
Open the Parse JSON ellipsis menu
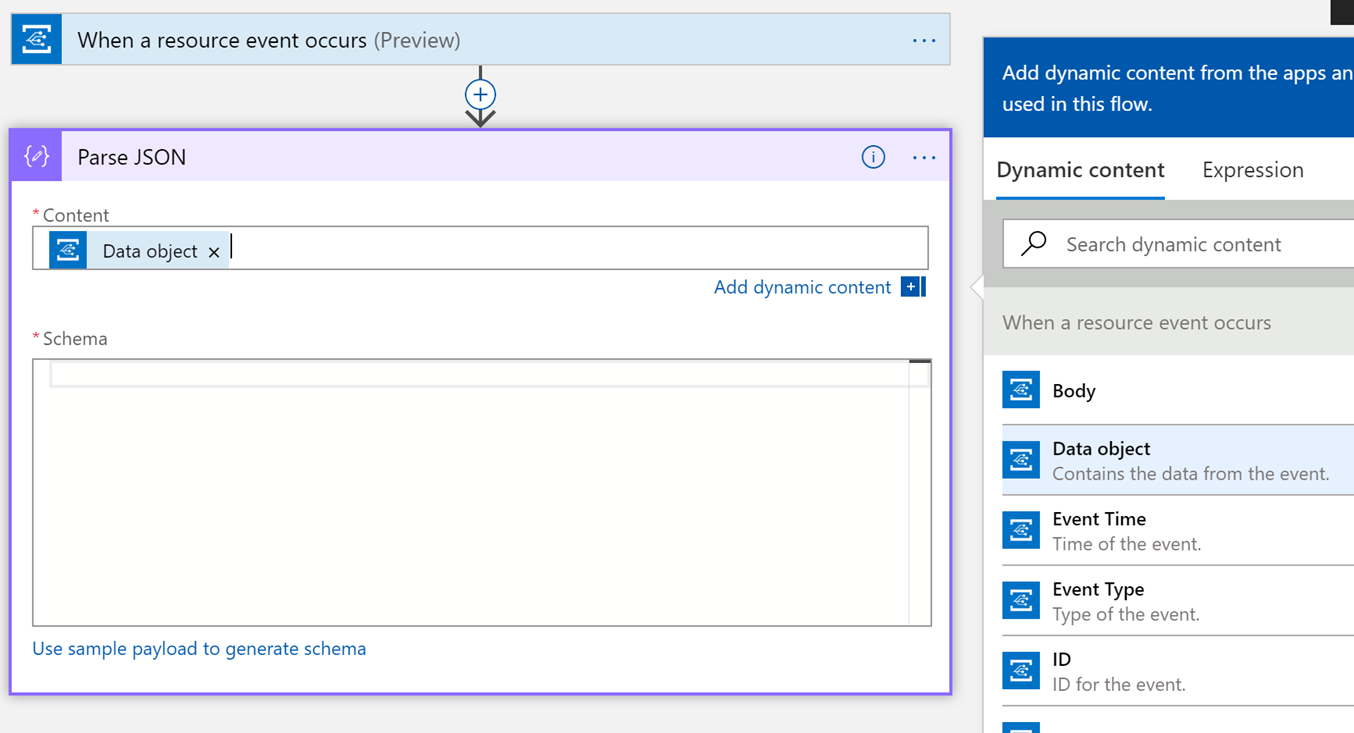[924, 157]
